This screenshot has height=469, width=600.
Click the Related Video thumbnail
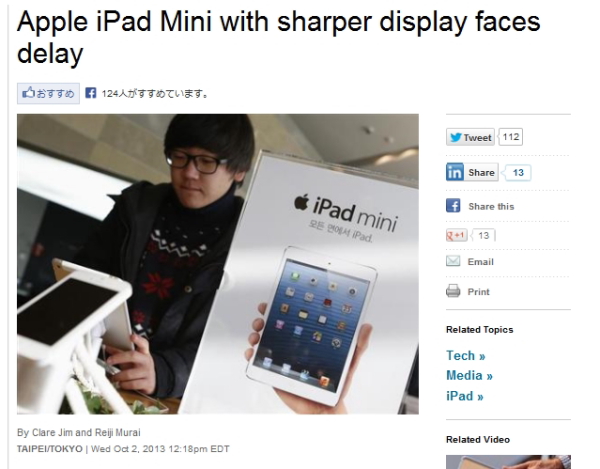point(508,462)
